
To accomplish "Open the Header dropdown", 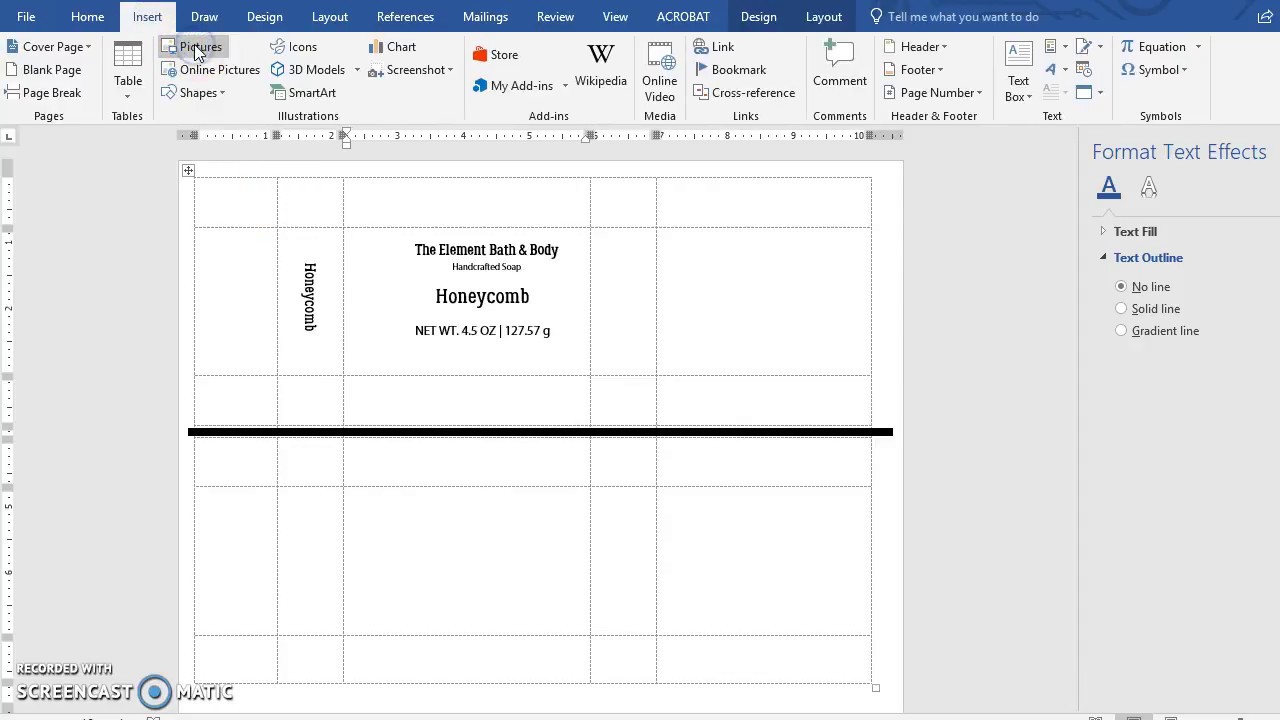I will point(915,47).
